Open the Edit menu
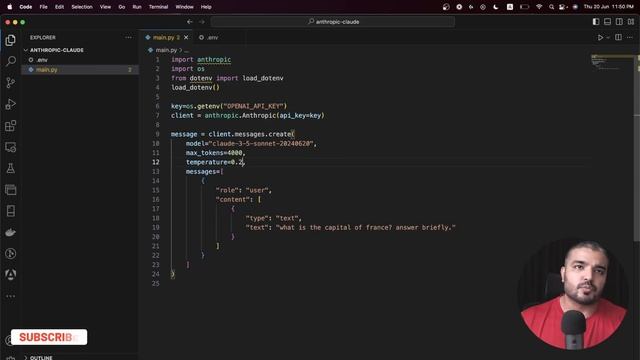 (x=59, y=7)
